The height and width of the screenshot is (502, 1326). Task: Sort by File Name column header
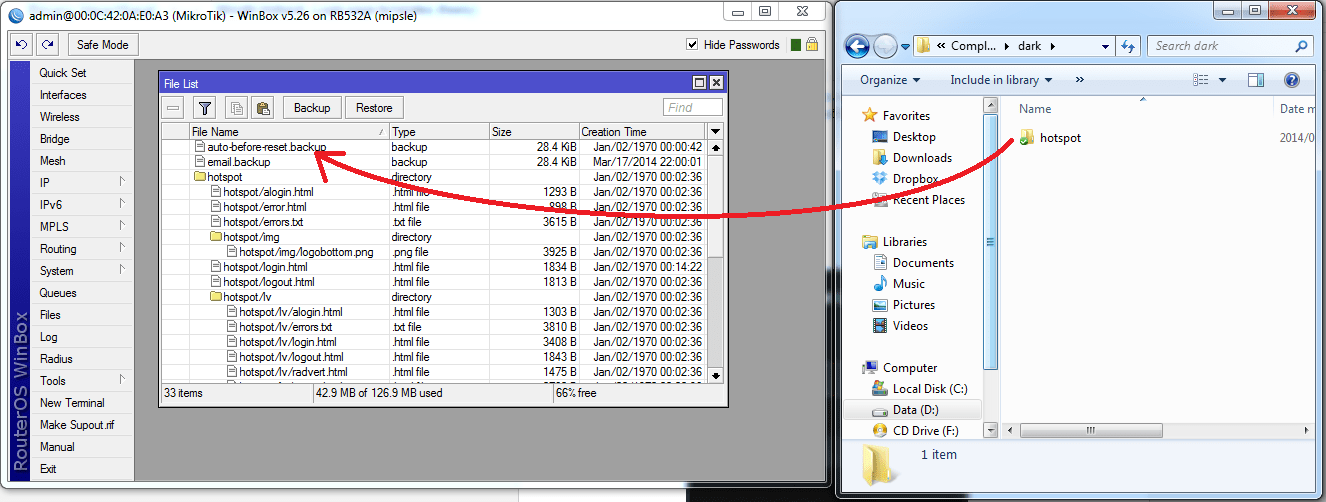(x=288, y=132)
